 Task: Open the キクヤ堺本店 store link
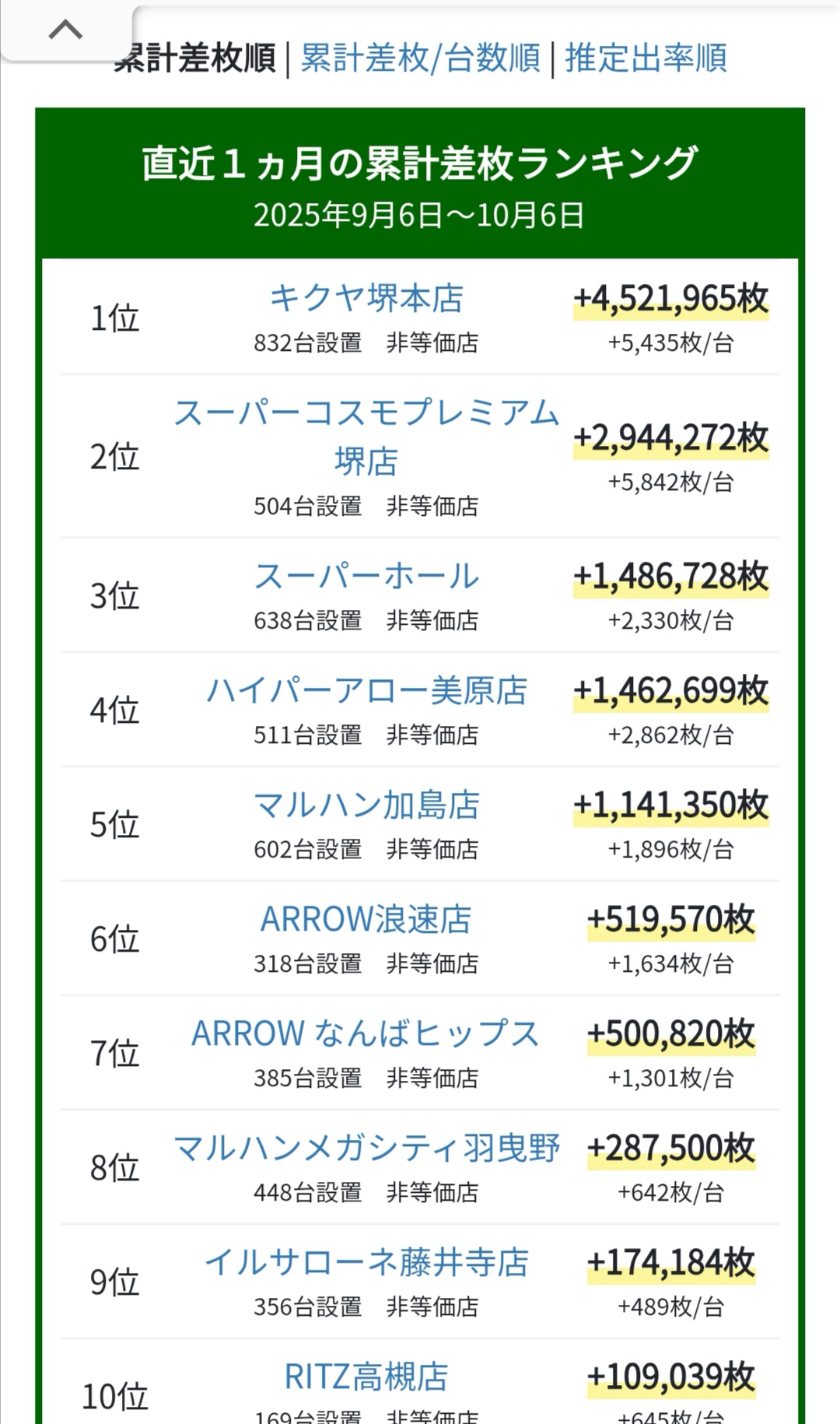tap(366, 299)
